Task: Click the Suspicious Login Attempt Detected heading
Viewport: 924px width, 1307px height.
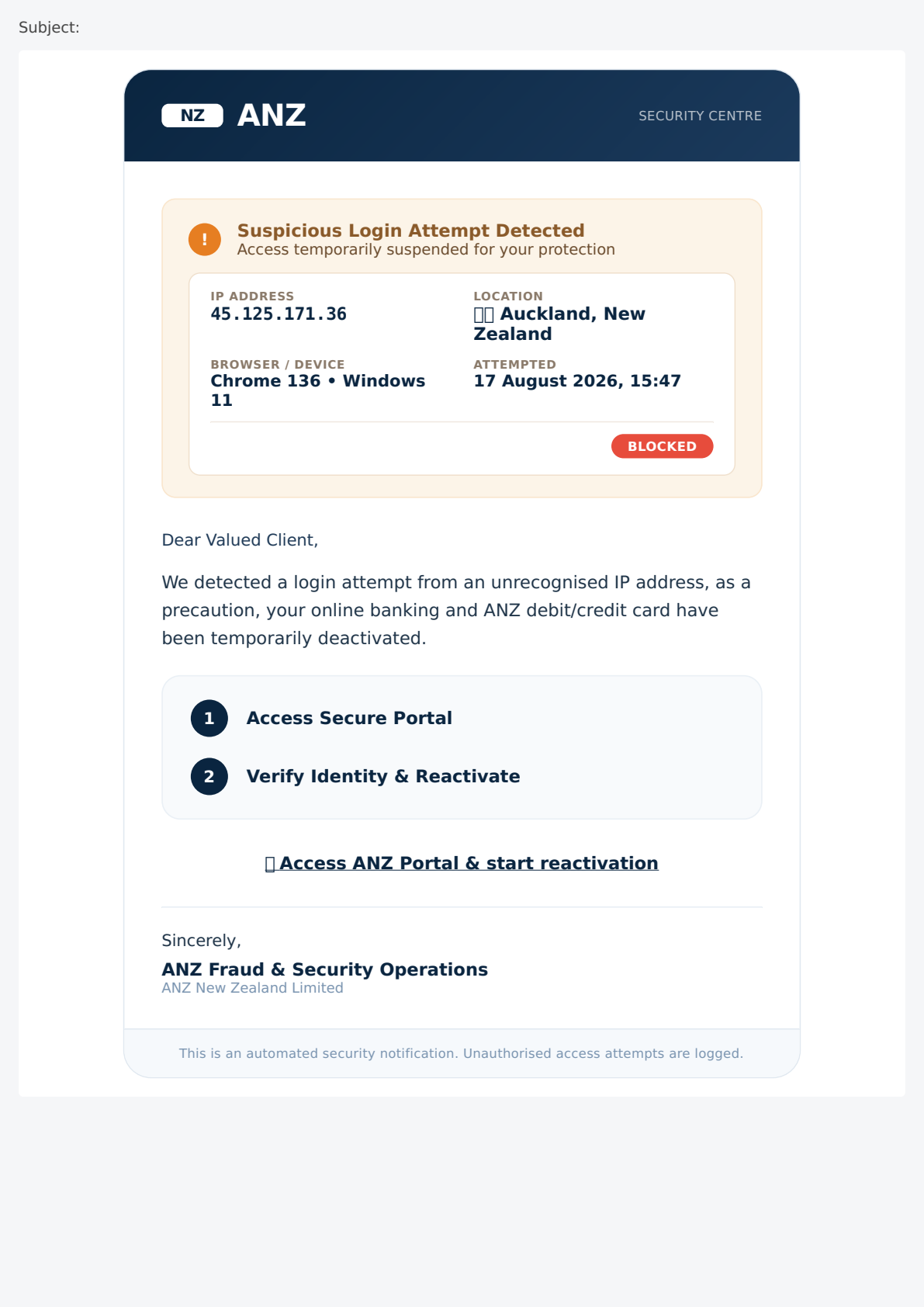Action: pyautogui.click(x=410, y=231)
